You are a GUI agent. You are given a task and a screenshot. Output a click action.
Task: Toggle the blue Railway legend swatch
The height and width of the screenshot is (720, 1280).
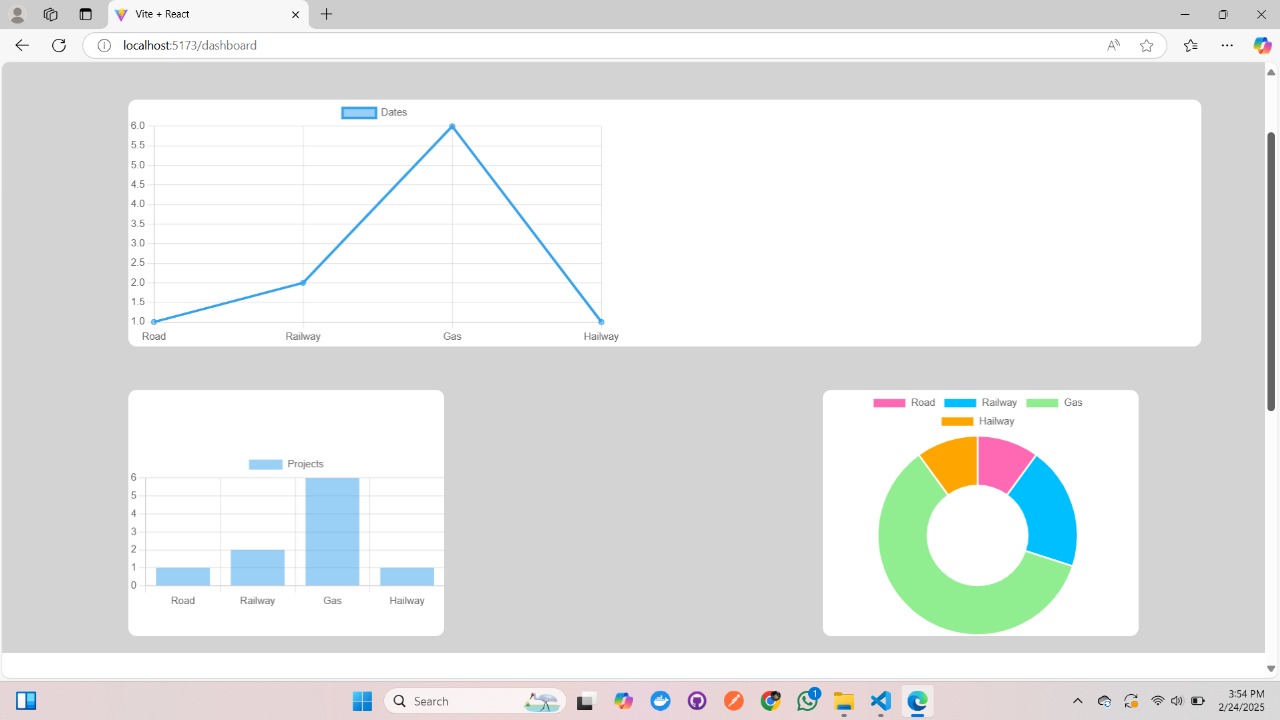(x=960, y=403)
